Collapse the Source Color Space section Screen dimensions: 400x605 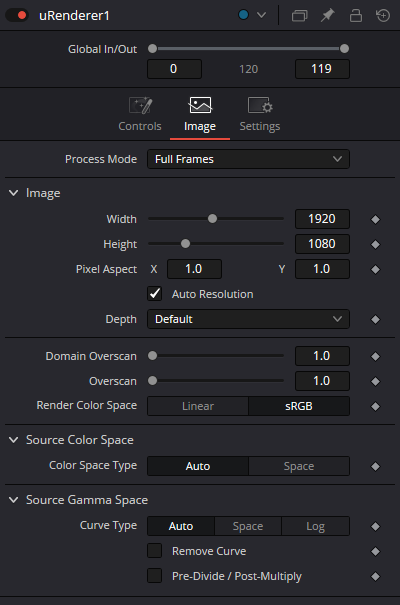[14, 440]
